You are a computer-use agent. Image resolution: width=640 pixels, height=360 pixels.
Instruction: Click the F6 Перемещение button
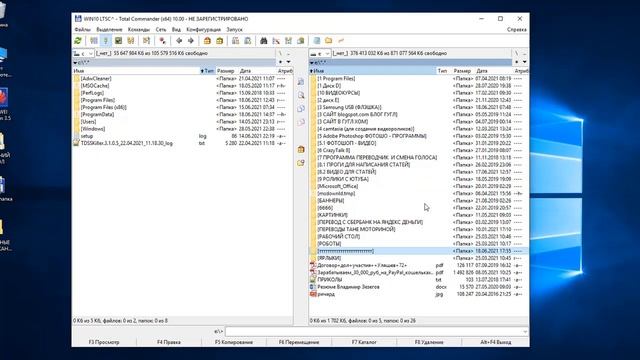tap(299, 342)
